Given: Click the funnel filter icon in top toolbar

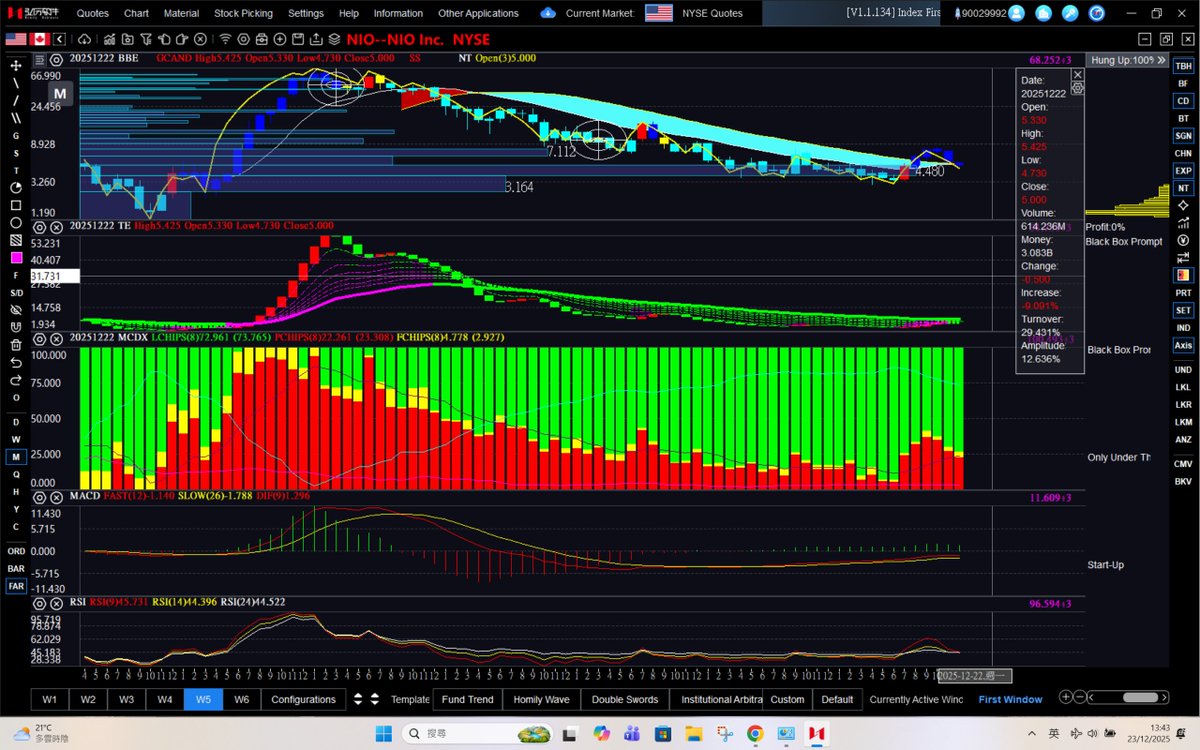Looking at the screenshot, I should point(146,38).
